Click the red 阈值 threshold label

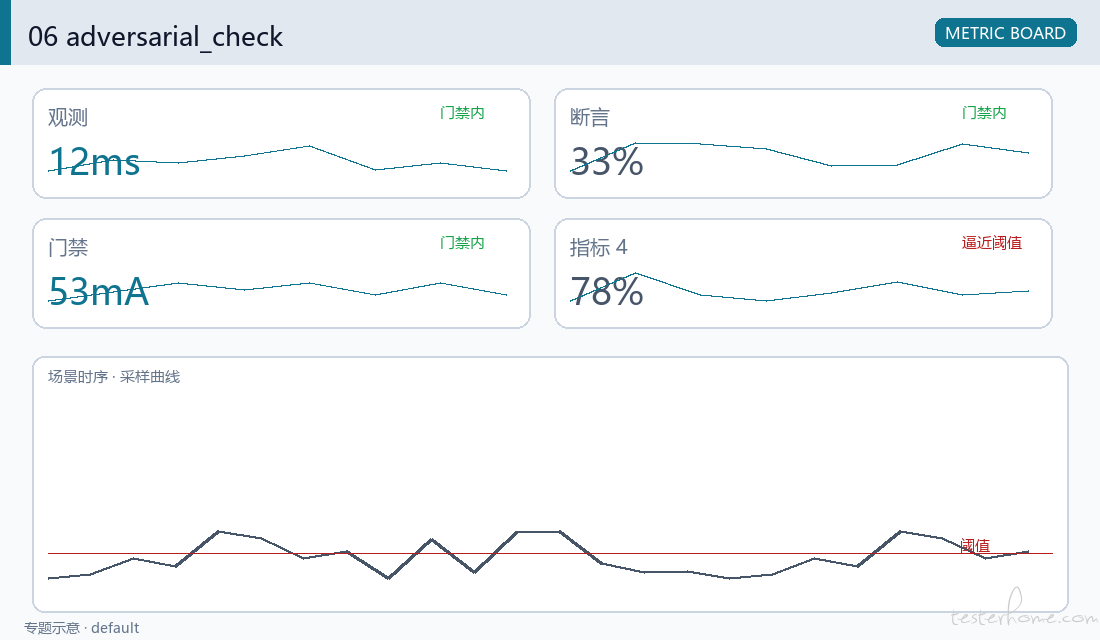point(975,545)
